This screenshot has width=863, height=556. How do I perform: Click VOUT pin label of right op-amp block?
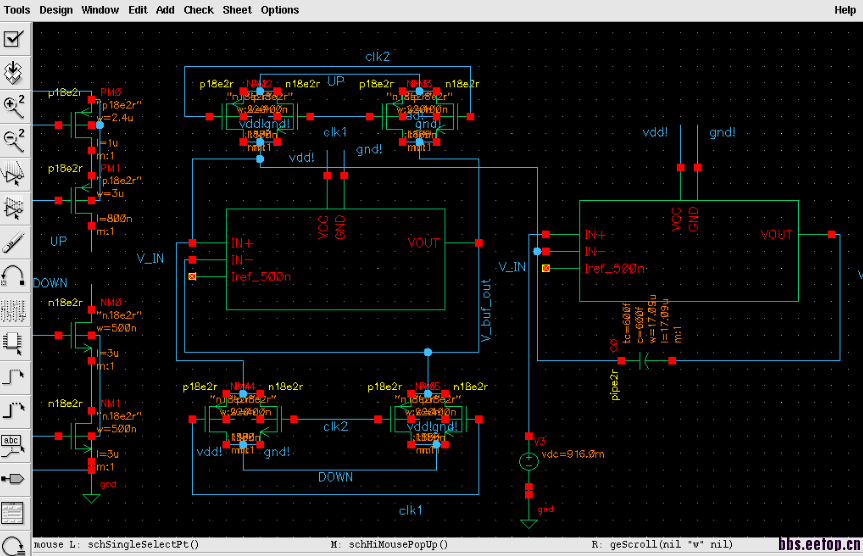coord(776,235)
